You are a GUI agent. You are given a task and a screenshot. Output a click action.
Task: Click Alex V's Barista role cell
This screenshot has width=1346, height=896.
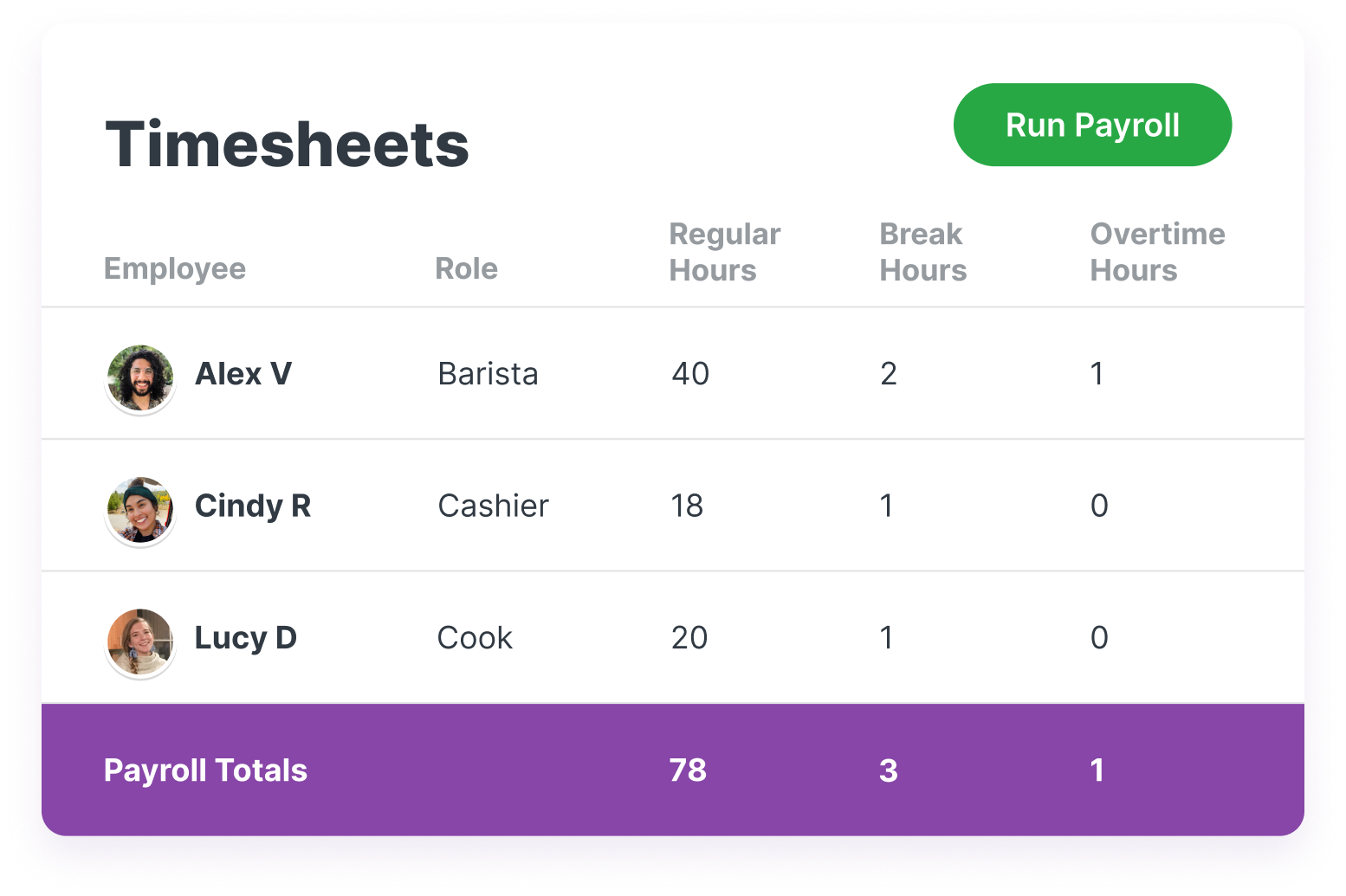coord(489,374)
